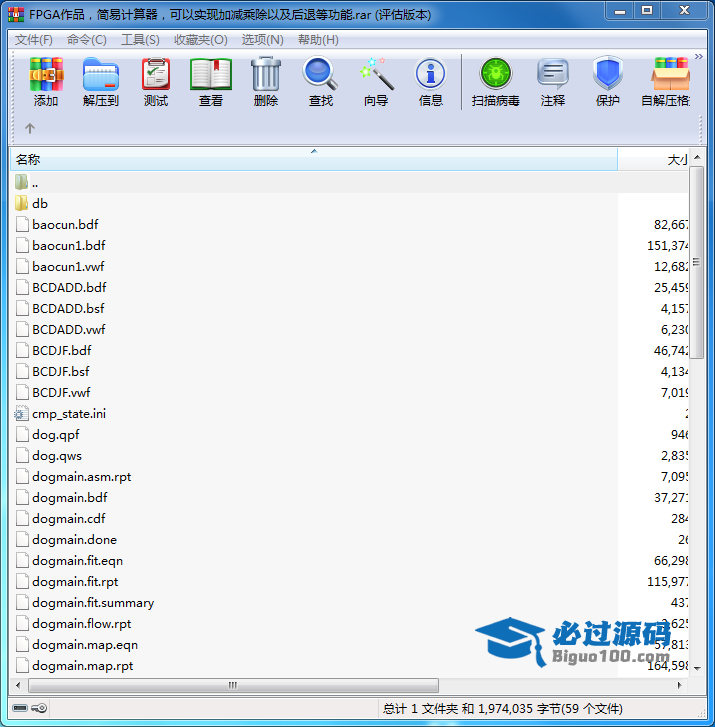This screenshot has width=715, height=727.
Task: Select file dogmain.done
Action: point(74,540)
